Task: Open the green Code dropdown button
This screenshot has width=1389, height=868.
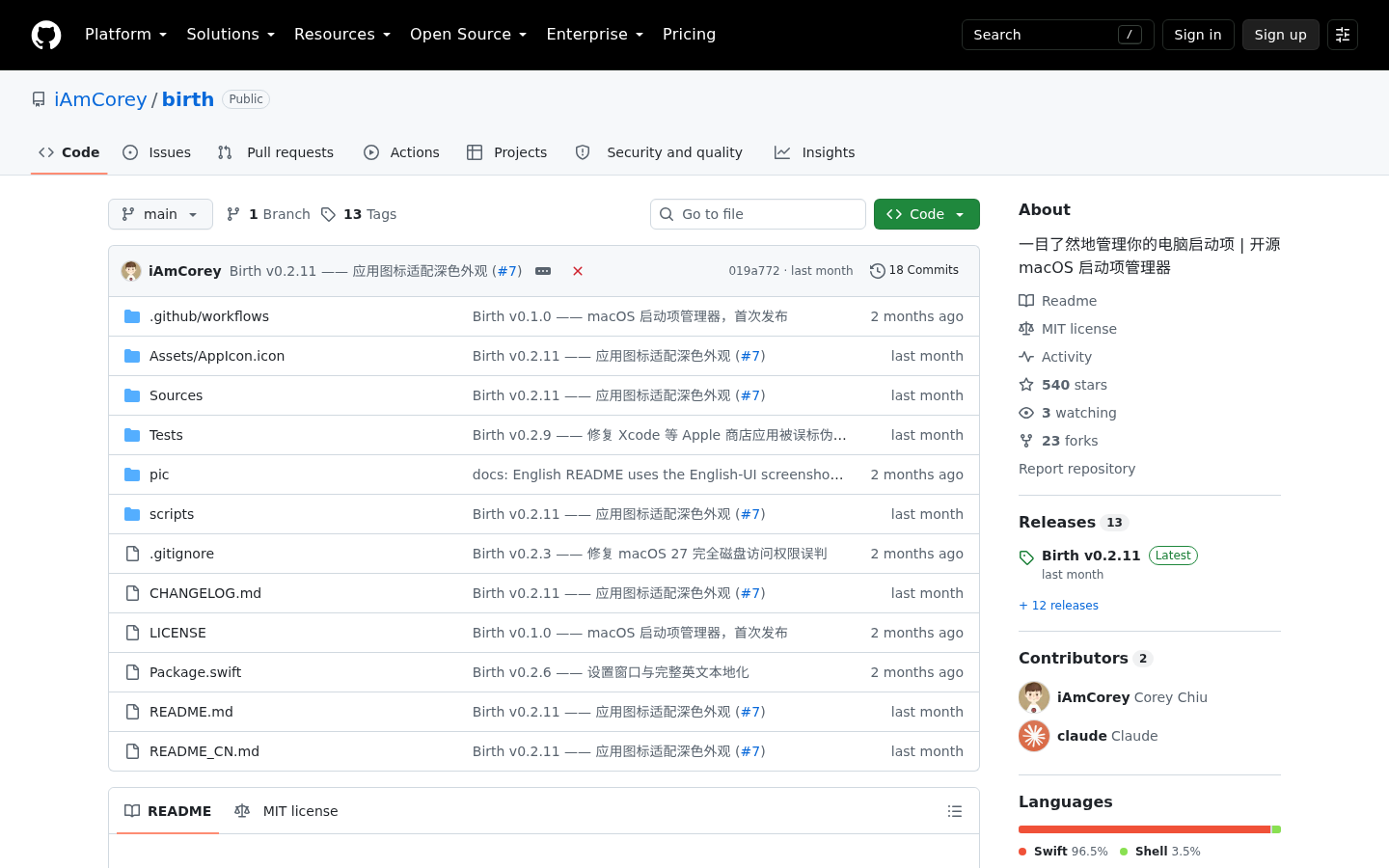Action: [x=927, y=214]
